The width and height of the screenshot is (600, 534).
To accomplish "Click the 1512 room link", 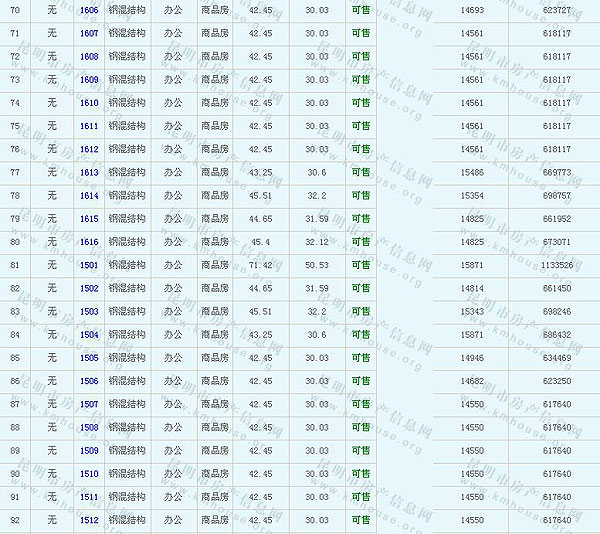I will coord(89,520).
